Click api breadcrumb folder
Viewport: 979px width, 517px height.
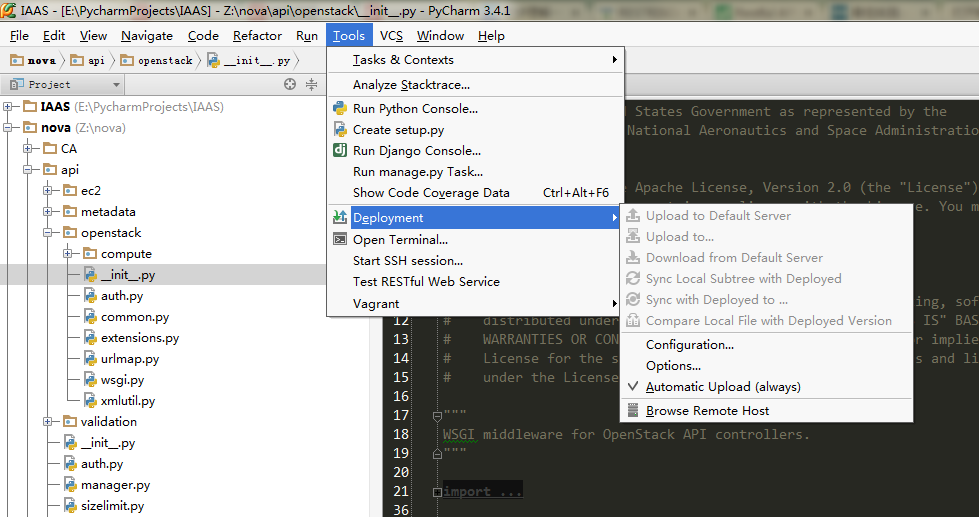tap(87, 61)
